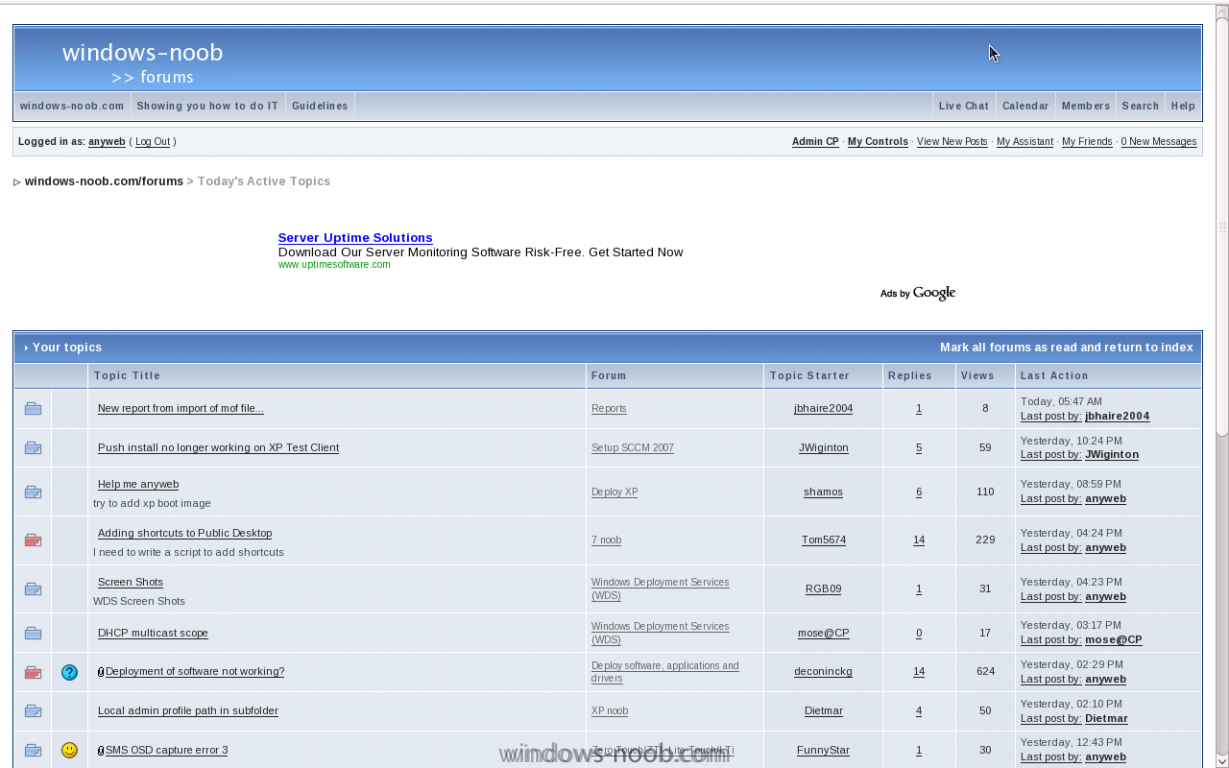Go to Reports forum link
This screenshot has height=768, width=1229.
point(609,409)
